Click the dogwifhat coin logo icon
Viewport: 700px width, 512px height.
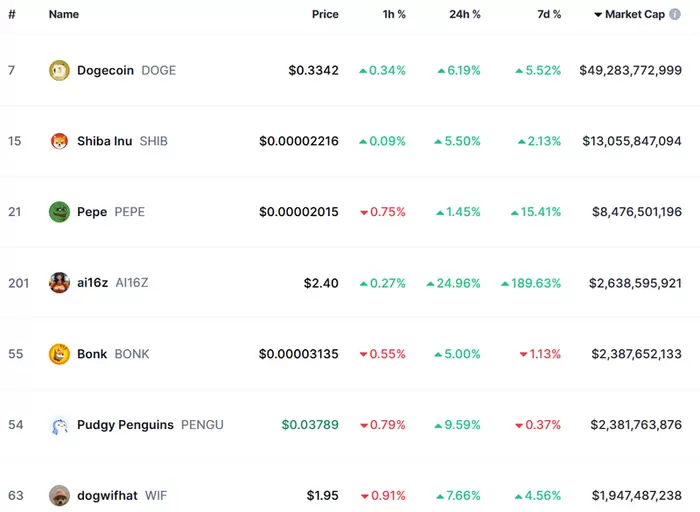60,495
